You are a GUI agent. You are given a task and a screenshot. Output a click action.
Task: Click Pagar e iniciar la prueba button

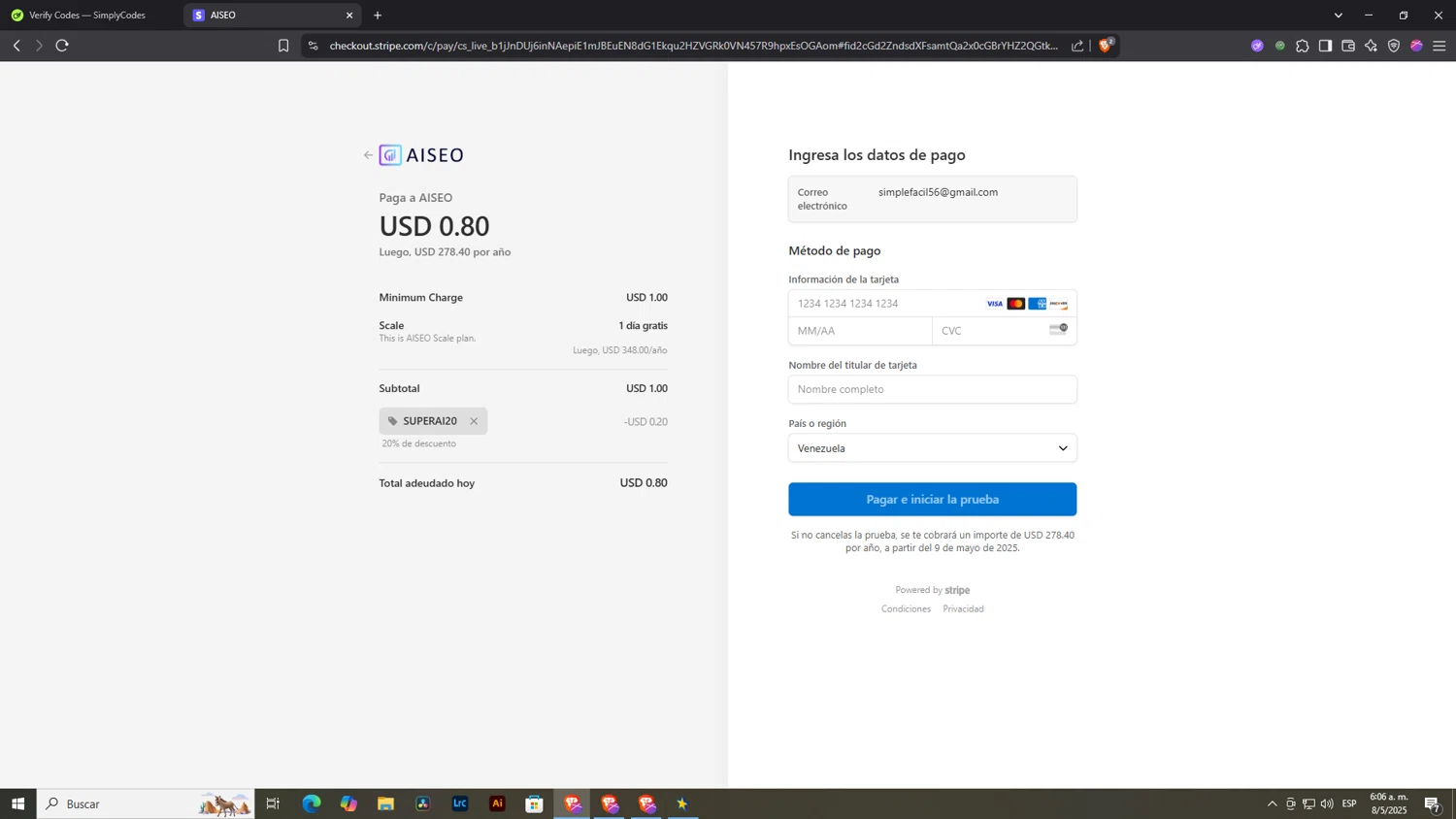tap(933, 499)
